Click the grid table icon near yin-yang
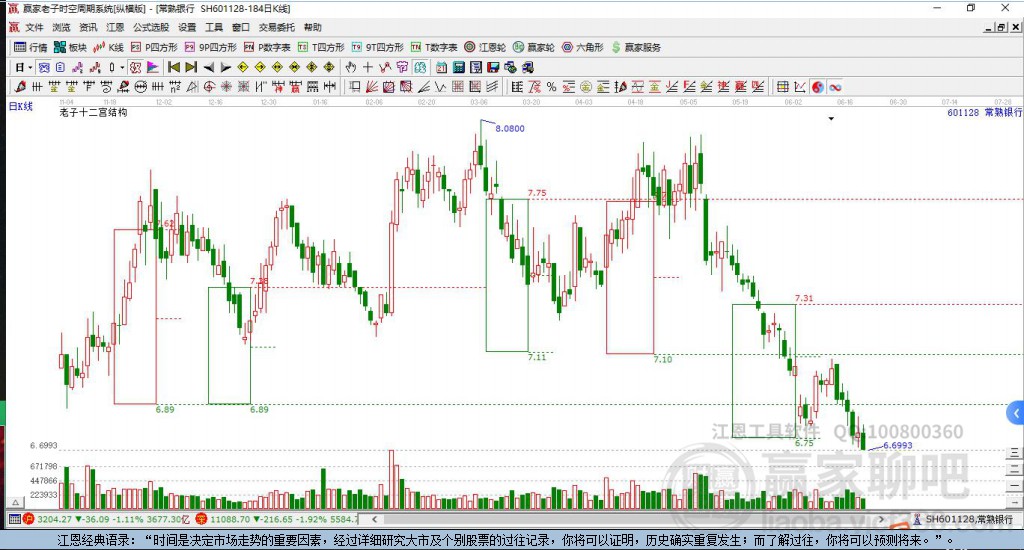This screenshot has width=1024, height=550. point(782,86)
